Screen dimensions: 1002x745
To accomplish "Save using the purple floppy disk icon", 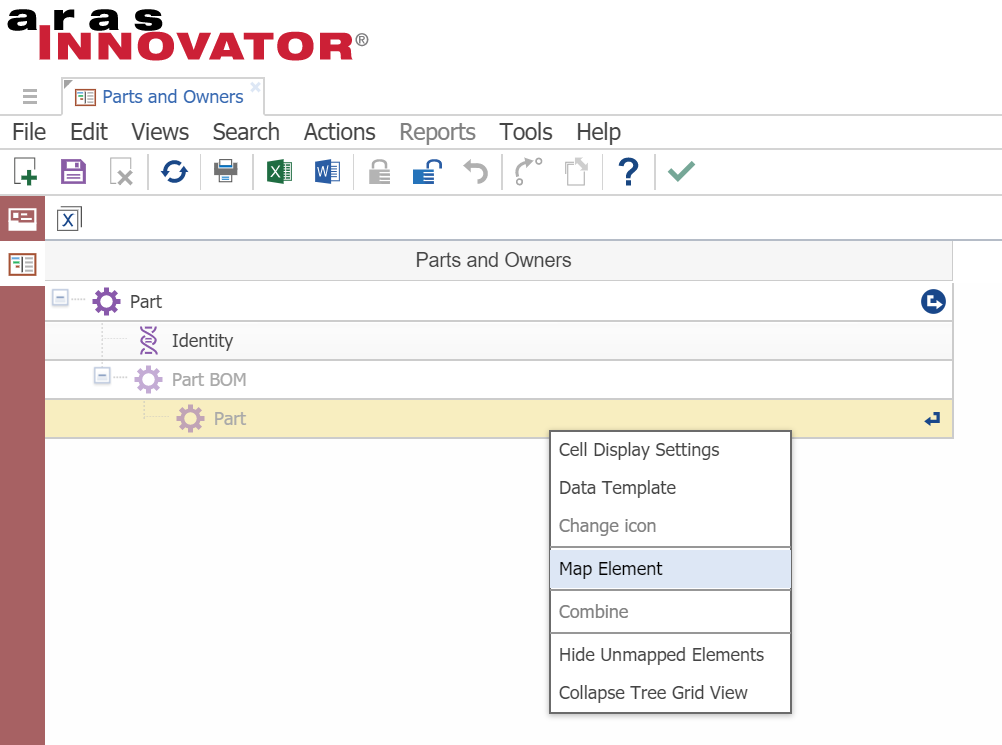I will 73,172.
